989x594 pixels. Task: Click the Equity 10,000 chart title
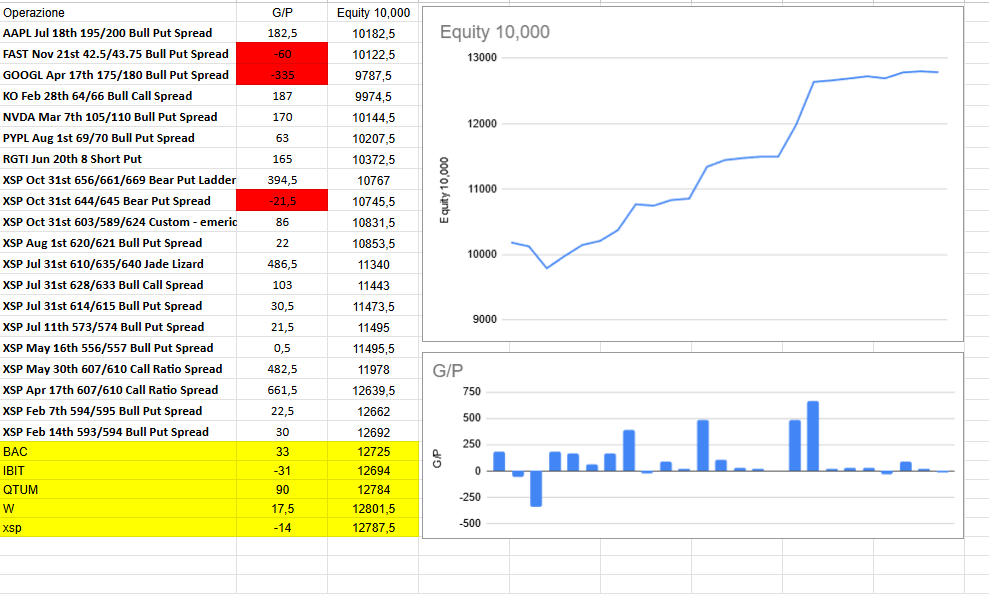pyautogui.click(x=493, y=32)
